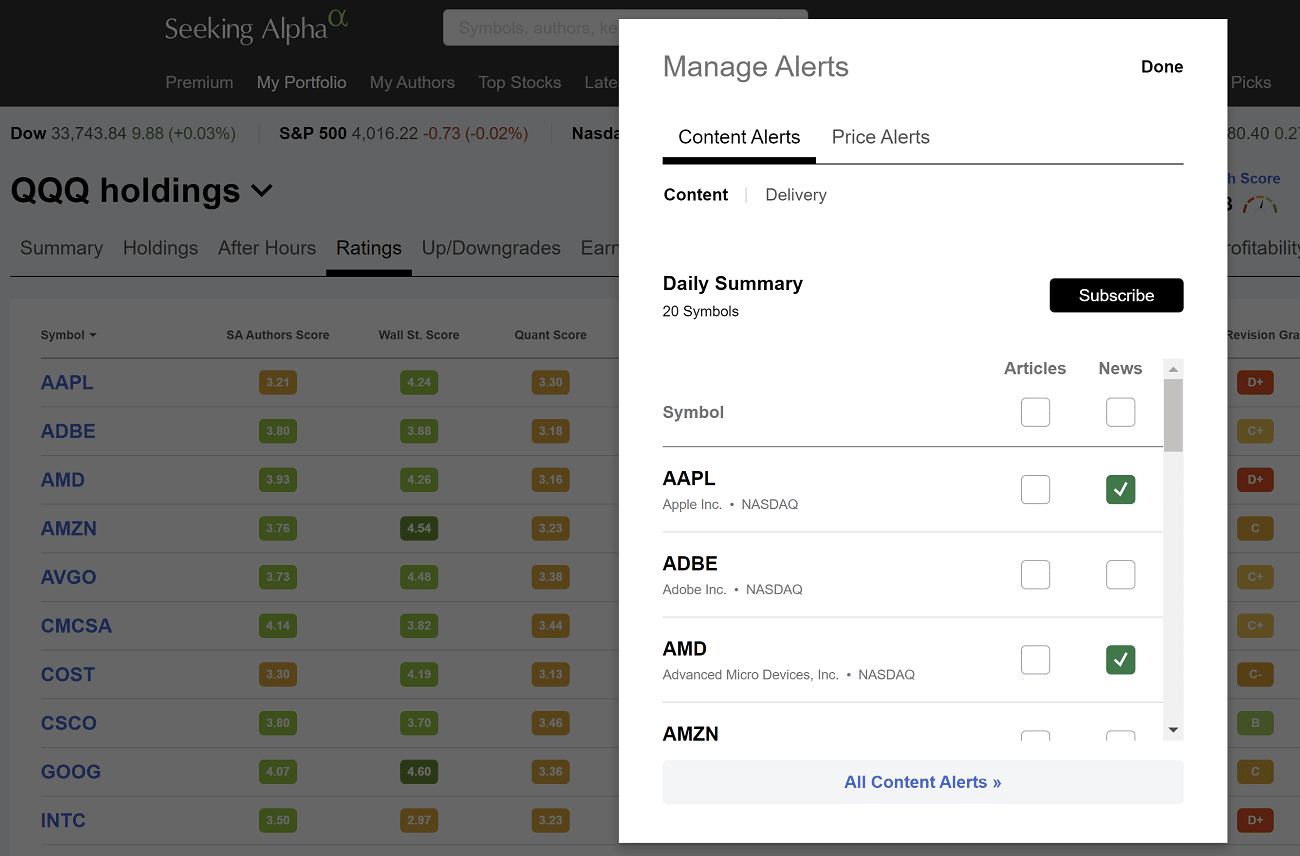The image size is (1300, 856).
Task: Open the GOOG ticker link
Action: pos(71,772)
